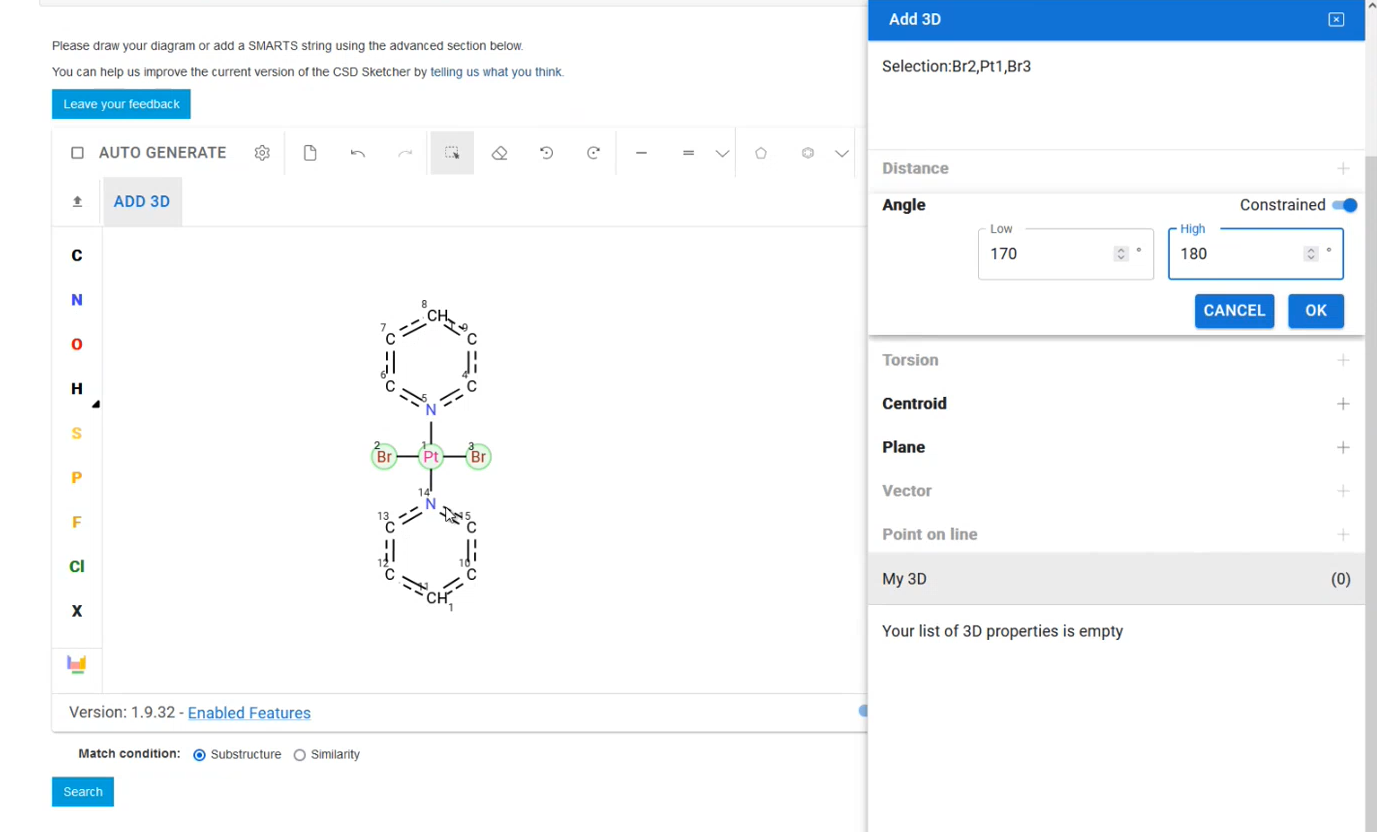Toggle the Constrained angle switch

(1345, 205)
